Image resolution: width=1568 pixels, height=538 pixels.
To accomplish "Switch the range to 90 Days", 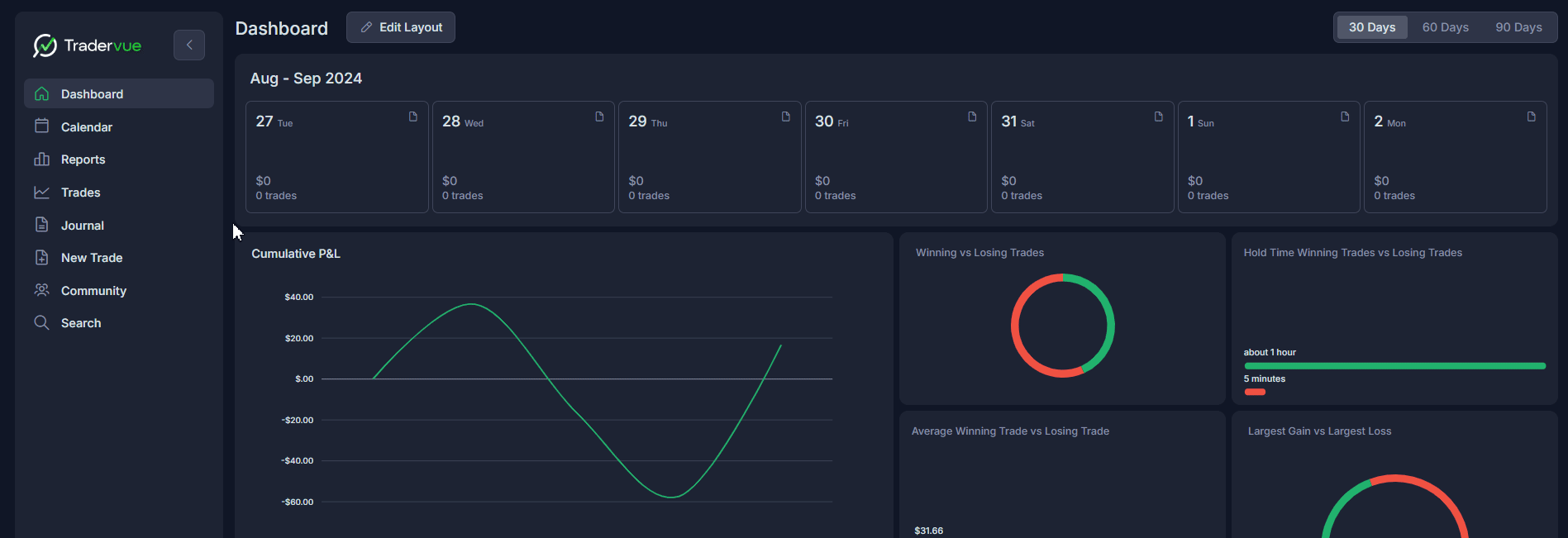I will [x=1518, y=27].
